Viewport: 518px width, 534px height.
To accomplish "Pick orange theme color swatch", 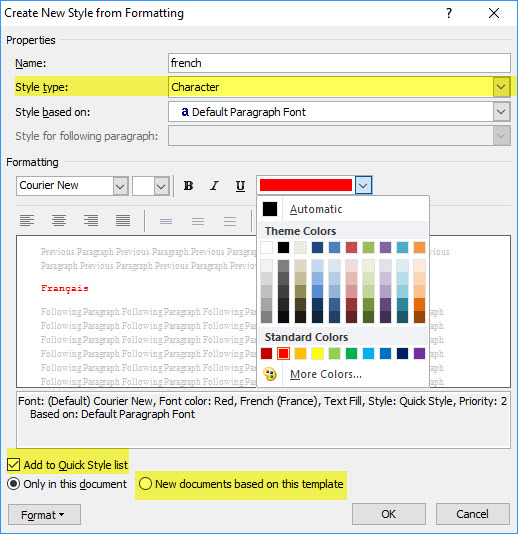I will [x=420, y=248].
